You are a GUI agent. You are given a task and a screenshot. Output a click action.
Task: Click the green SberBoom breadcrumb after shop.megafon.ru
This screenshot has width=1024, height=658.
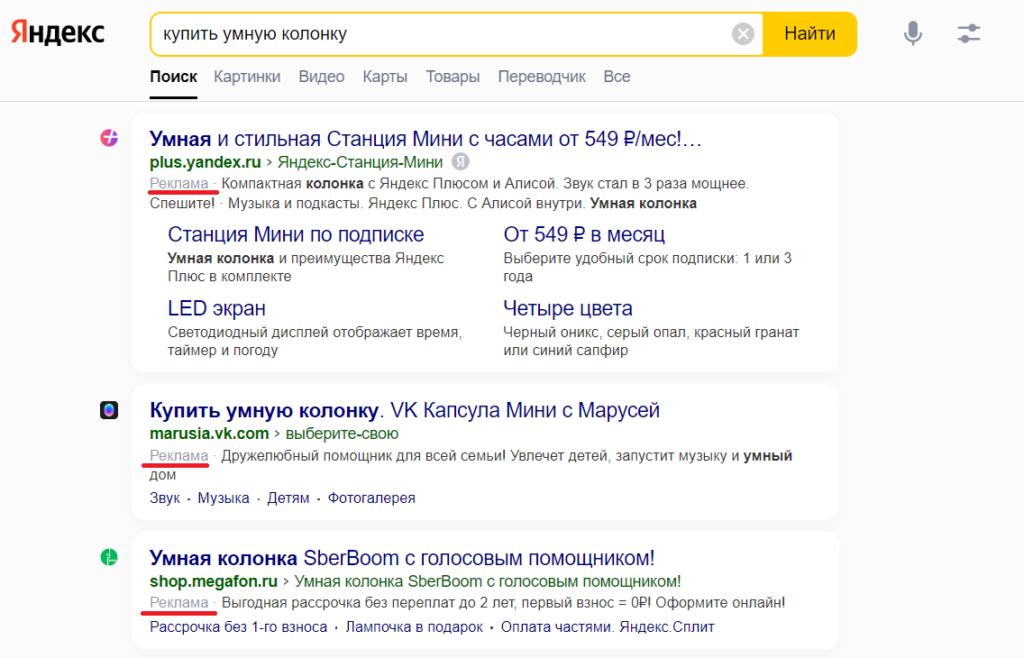[x=487, y=581]
